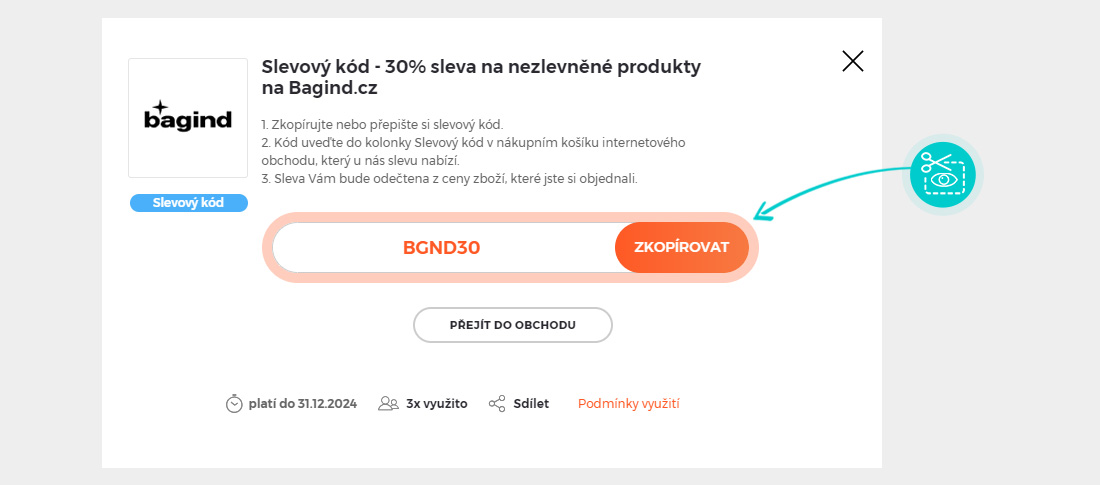Screen dimensions: 1100x485
Task: Select the BGND30 coupon code text
Action: pos(441,248)
